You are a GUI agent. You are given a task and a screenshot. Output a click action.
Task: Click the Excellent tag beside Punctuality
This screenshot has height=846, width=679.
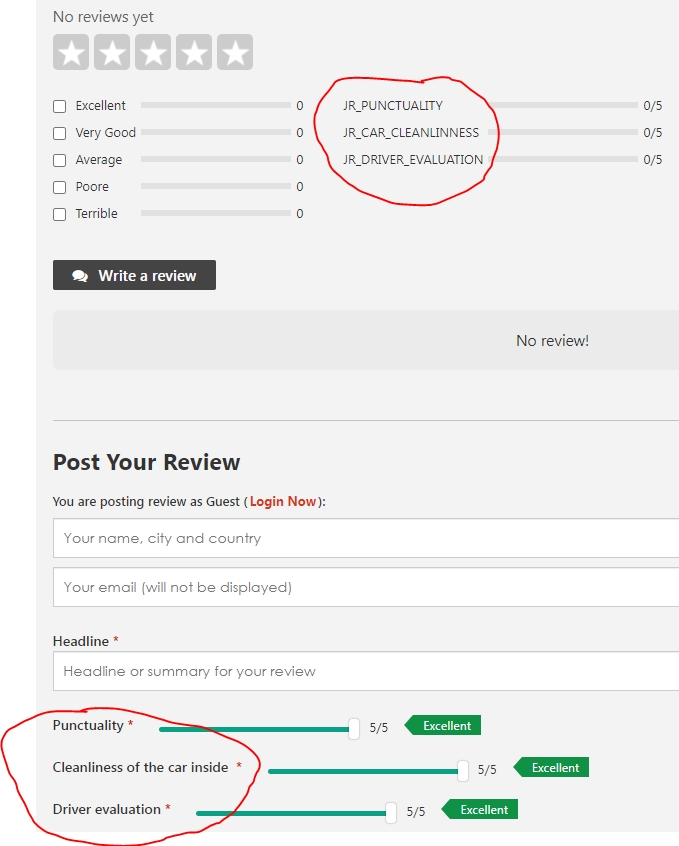(446, 726)
